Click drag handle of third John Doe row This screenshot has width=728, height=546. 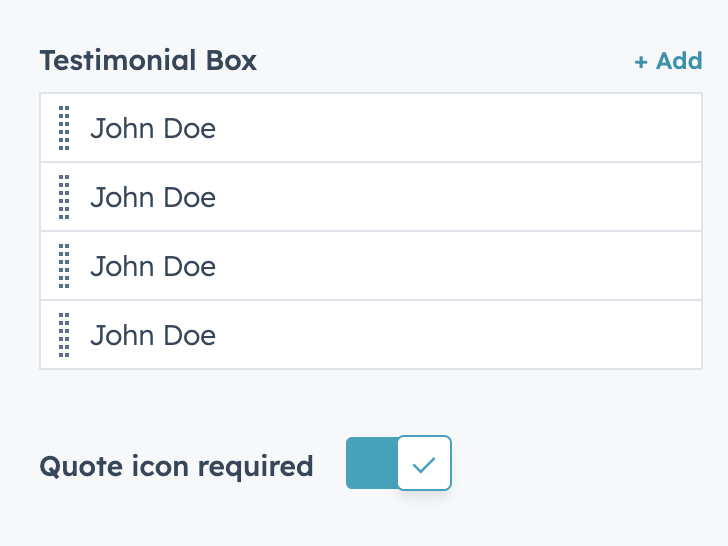[64, 266]
